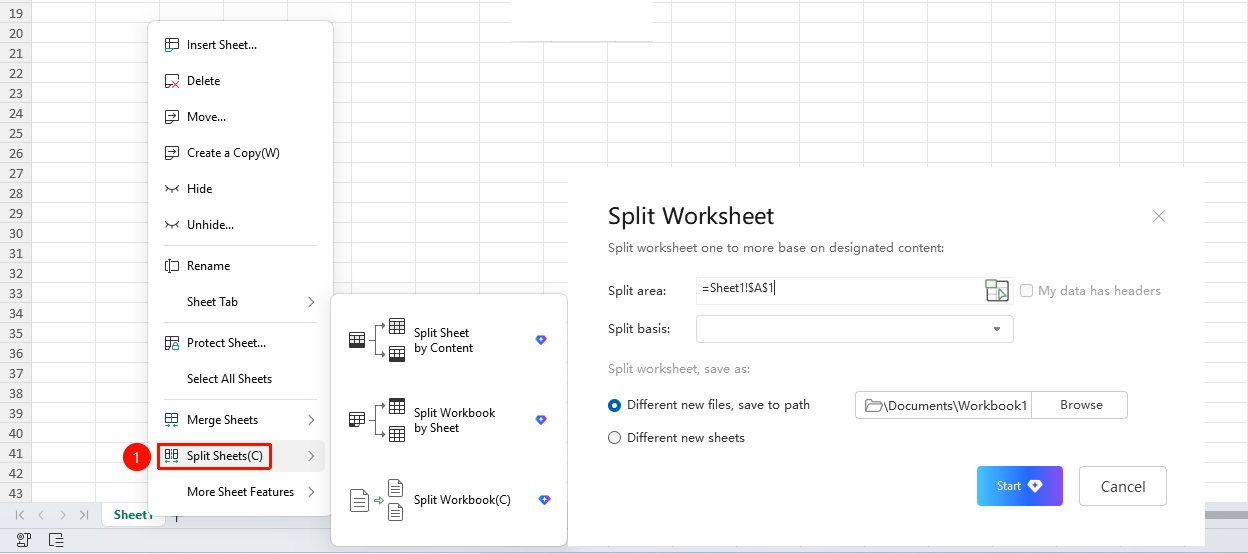Click the Protect Sheet lock icon

pyautogui.click(x=171, y=343)
